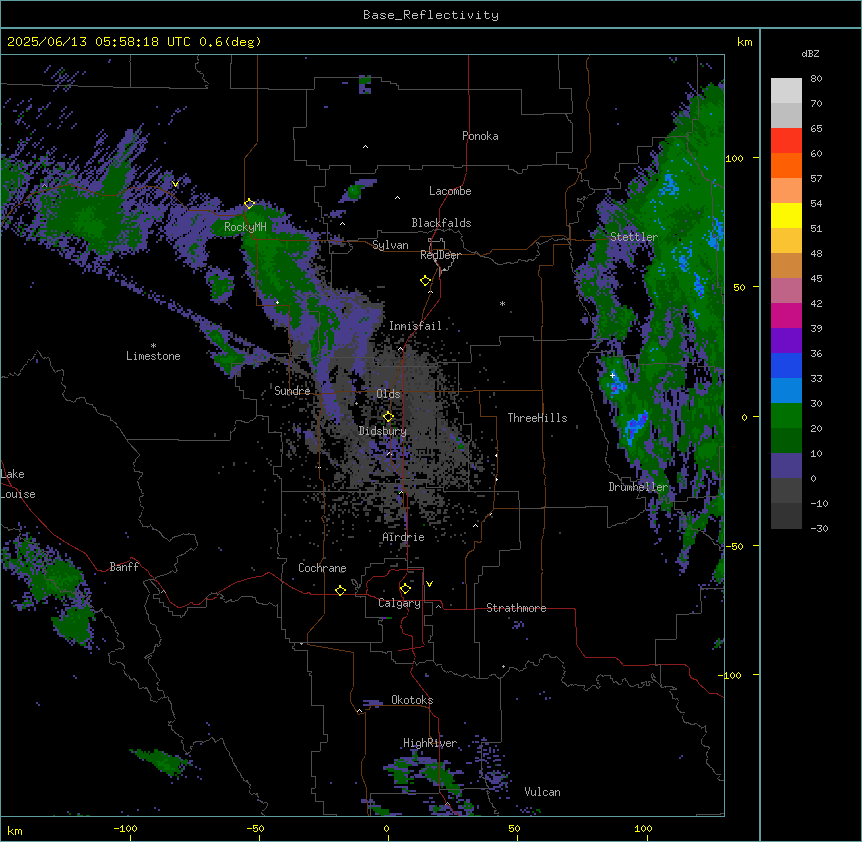Click the white cross marker north of Drumheller

tap(612, 375)
